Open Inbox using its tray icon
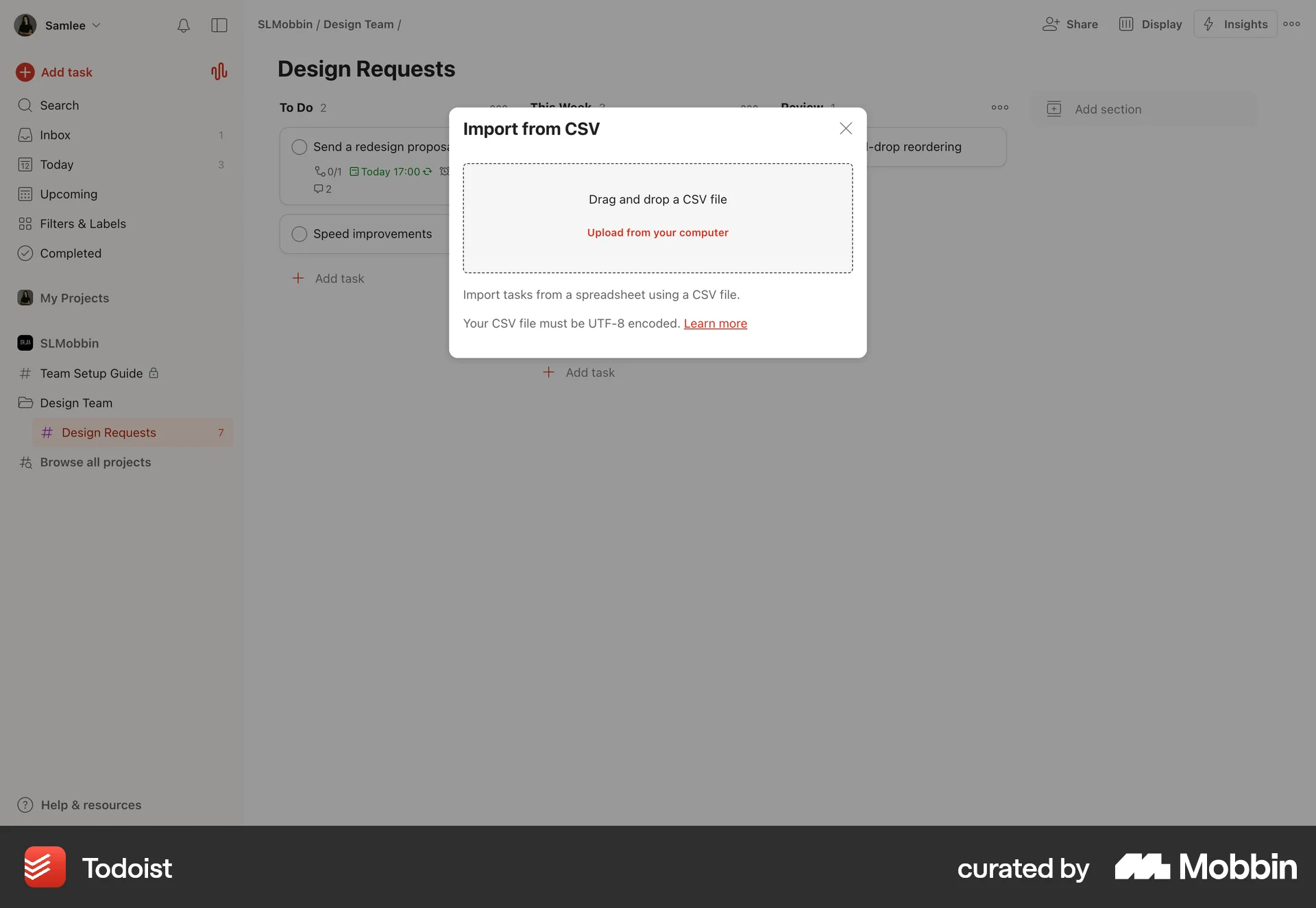Image resolution: width=1316 pixels, height=908 pixels. pyautogui.click(x=25, y=134)
